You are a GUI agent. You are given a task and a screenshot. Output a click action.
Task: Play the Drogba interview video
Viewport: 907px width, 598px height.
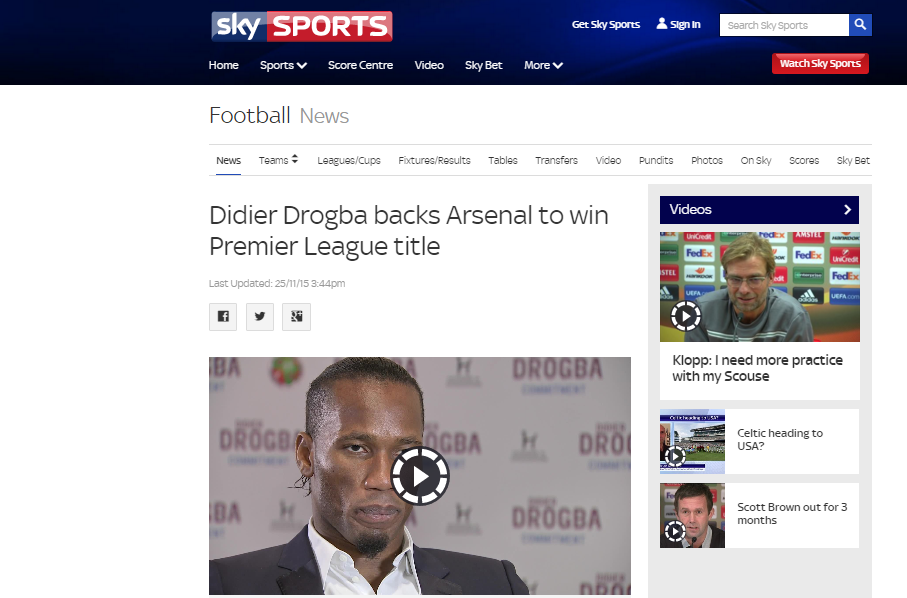(x=420, y=477)
